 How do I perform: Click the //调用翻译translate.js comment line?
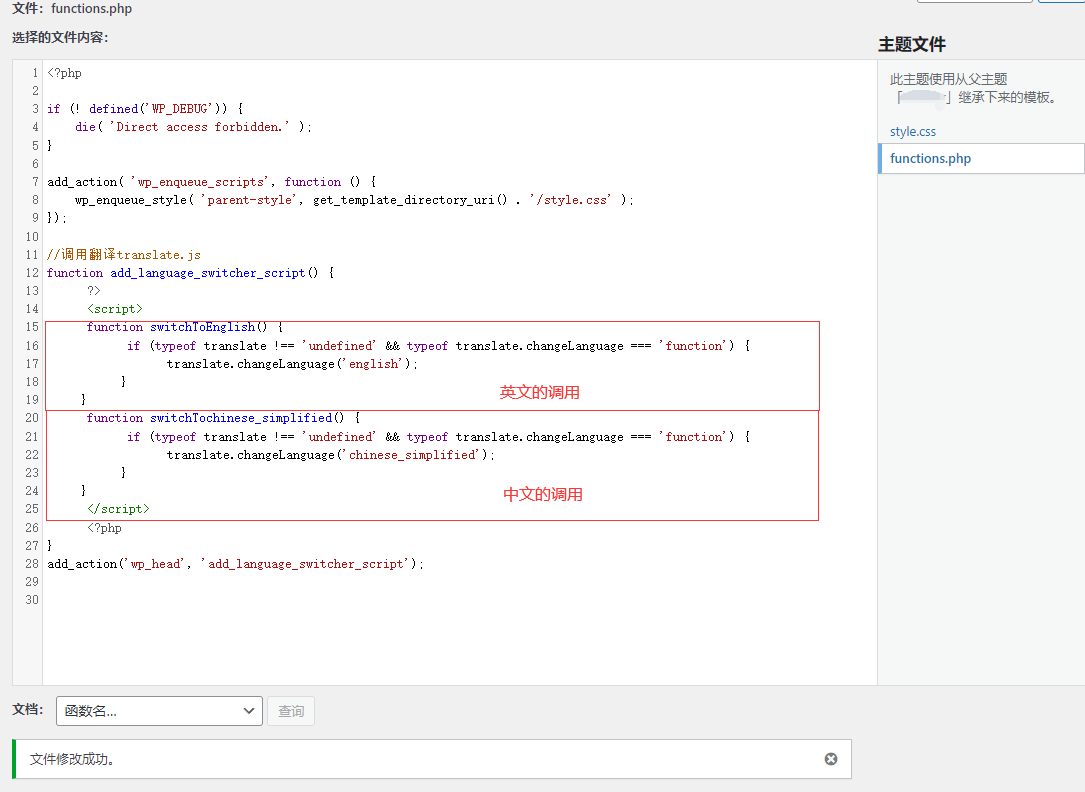pyautogui.click(x=124, y=255)
